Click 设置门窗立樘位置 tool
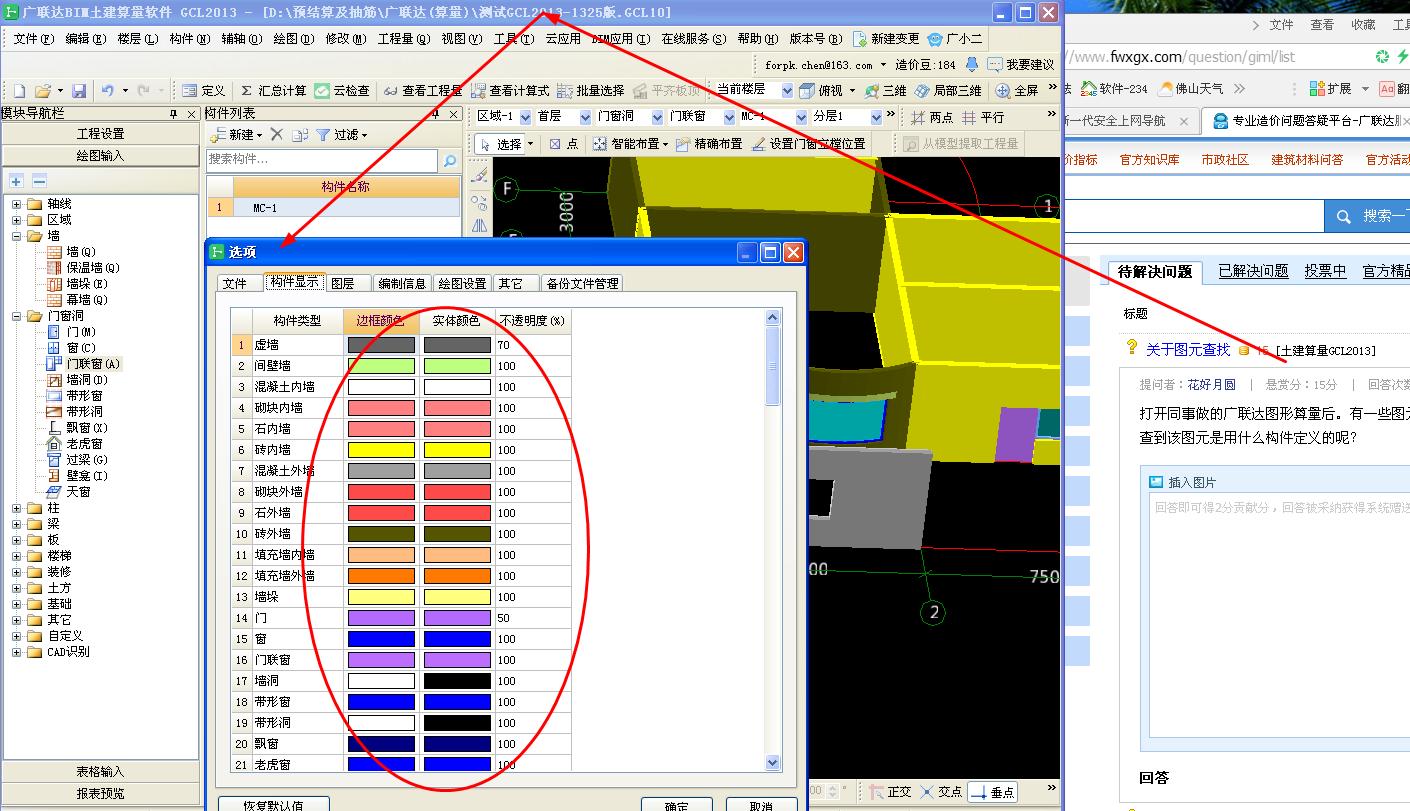Screen dimensions: 1410x811 (x=808, y=144)
